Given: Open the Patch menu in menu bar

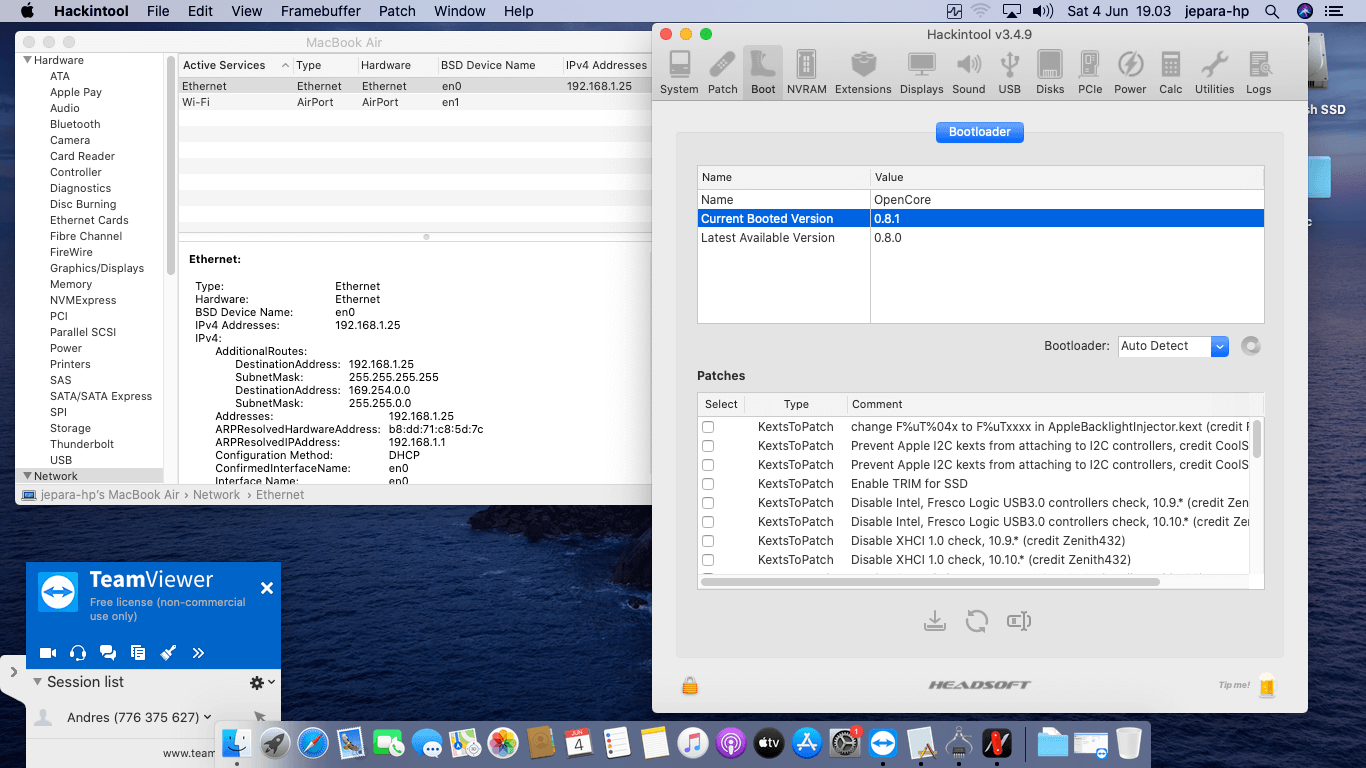Looking at the screenshot, I should point(397,11).
